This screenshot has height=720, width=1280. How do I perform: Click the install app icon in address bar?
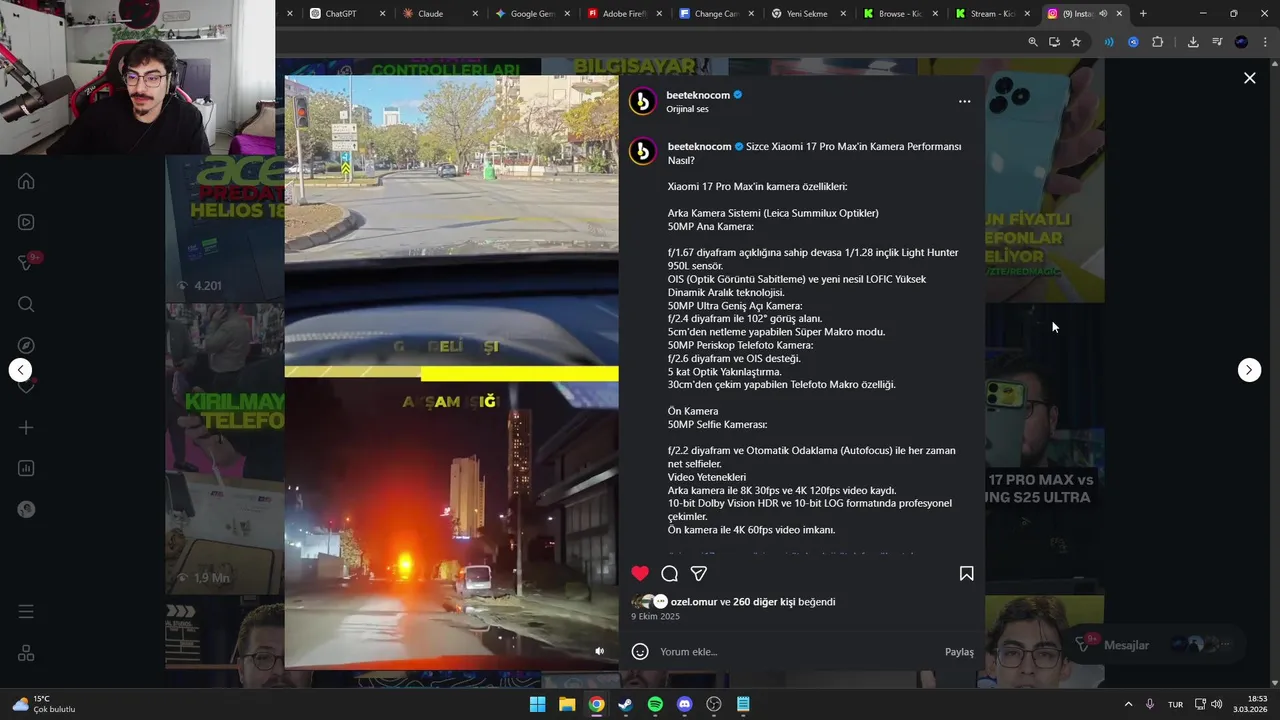tap(1054, 42)
